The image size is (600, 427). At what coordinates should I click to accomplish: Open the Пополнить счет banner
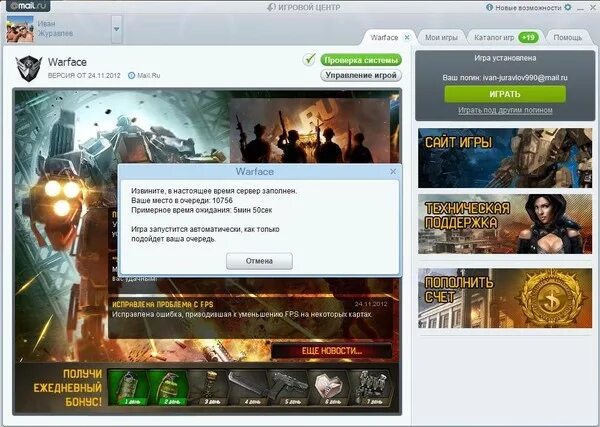pyautogui.click(x=505, y=298)
